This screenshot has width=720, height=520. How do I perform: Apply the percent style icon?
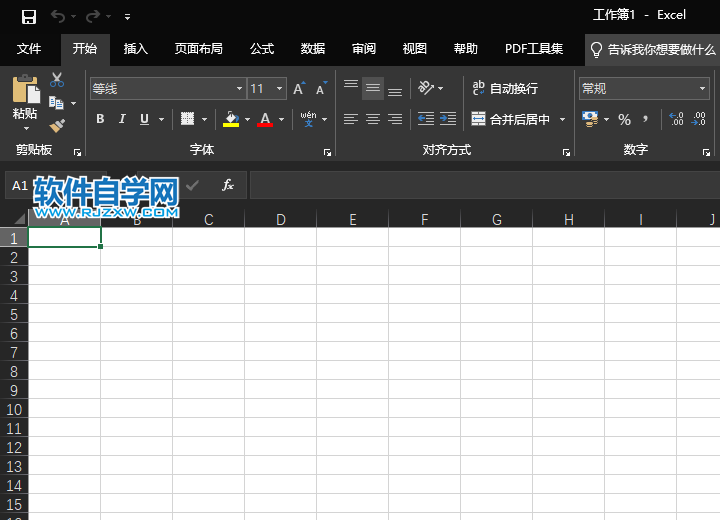624,120
